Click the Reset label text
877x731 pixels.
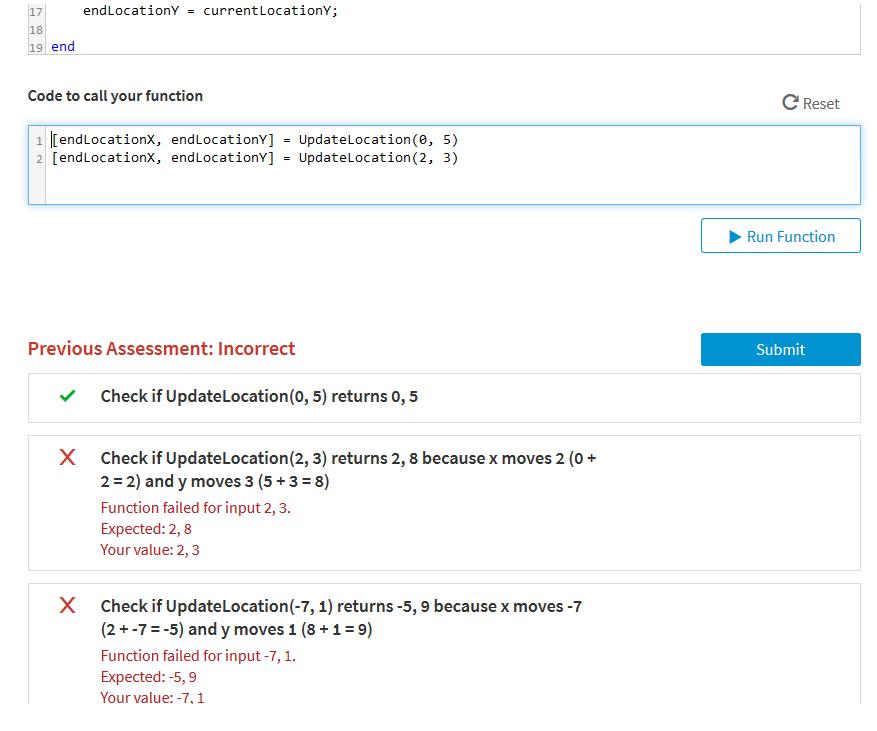click(x=822, y=103)
